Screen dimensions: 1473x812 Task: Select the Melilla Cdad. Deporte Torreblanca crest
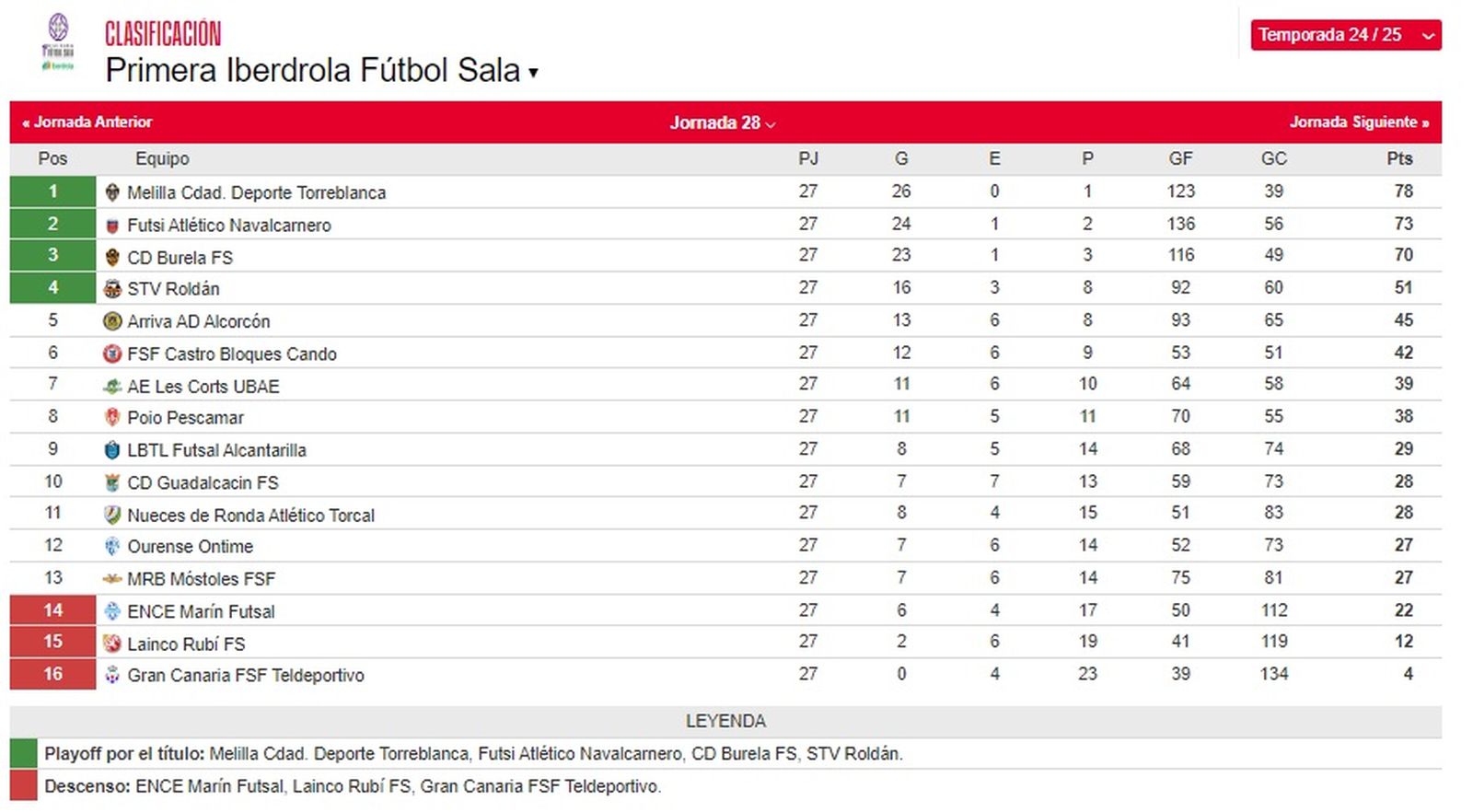(x=112, y=192)
